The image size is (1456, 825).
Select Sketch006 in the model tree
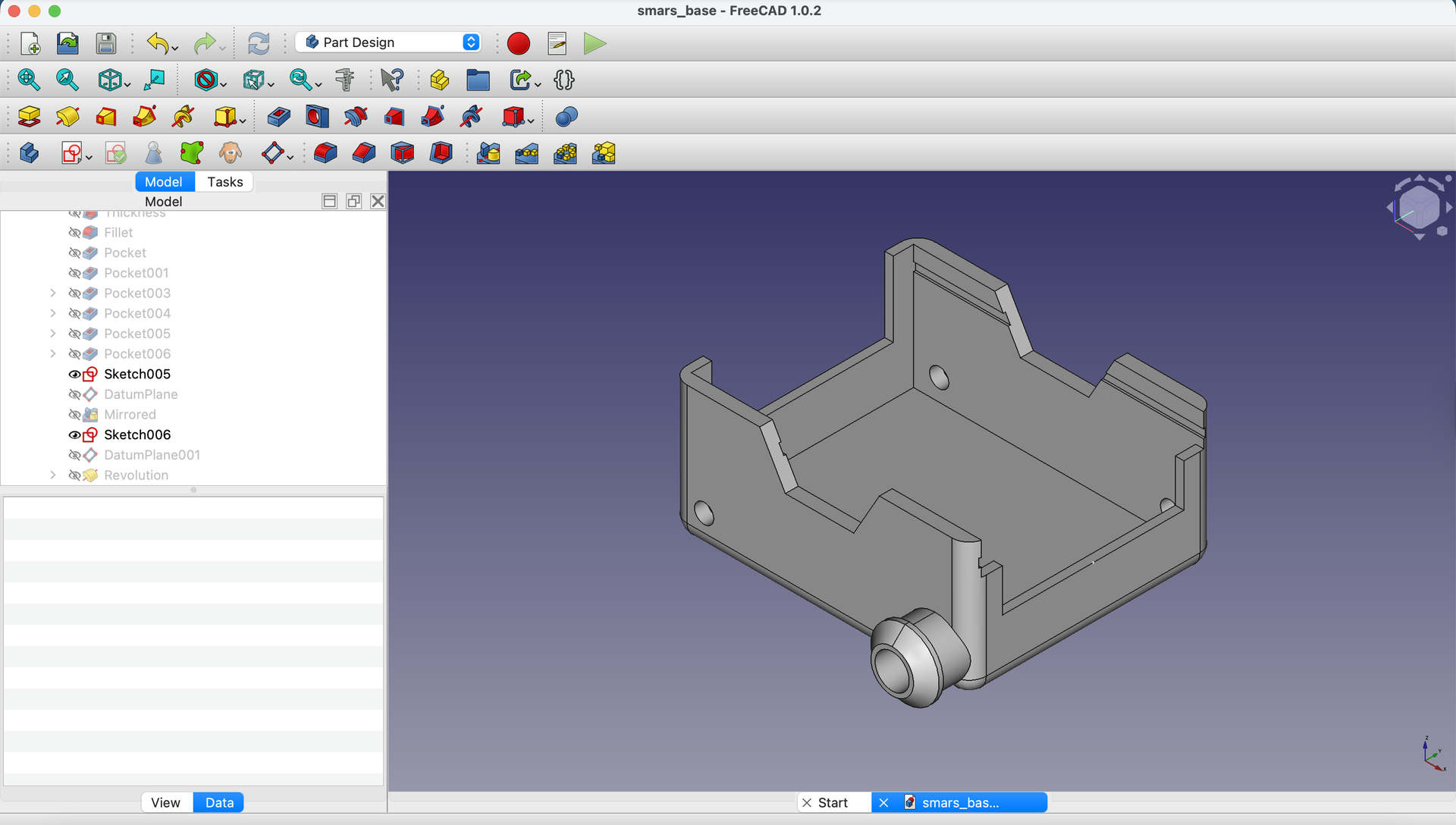tap(137, 434)
